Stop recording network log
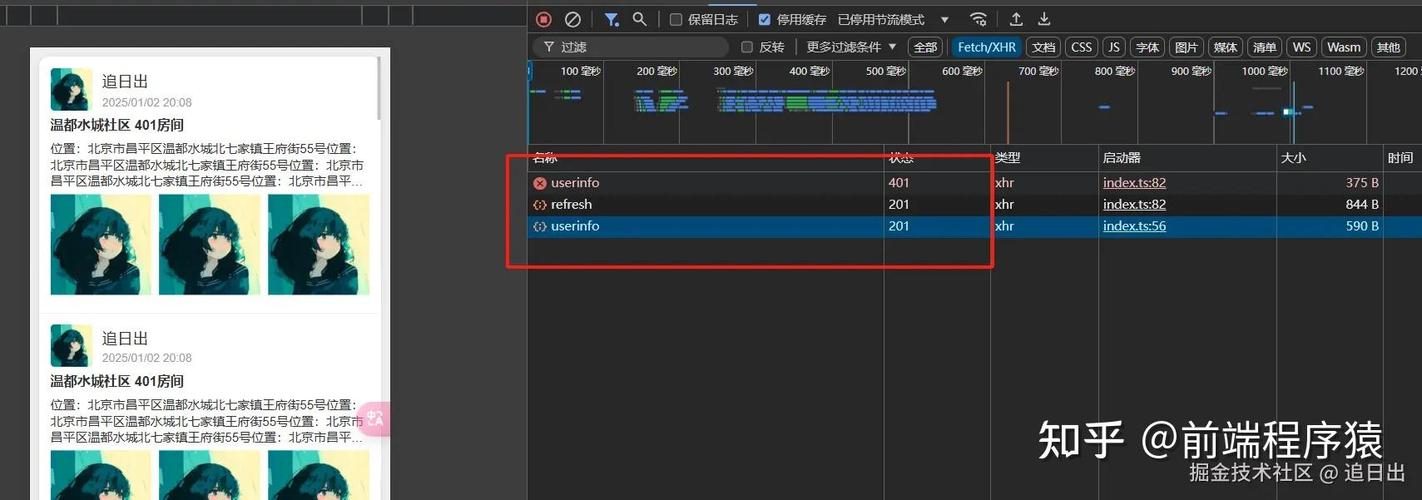 coord(544,19)
